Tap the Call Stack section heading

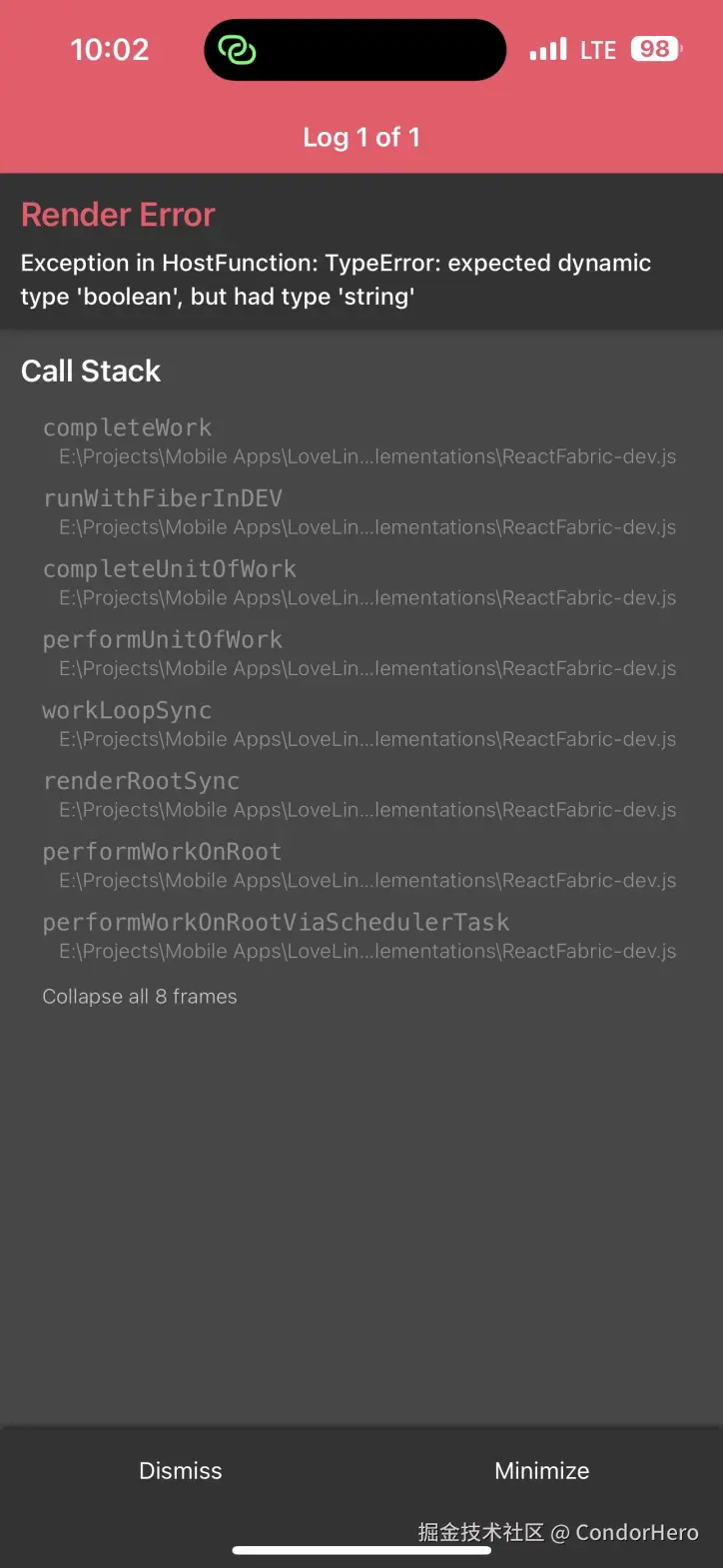coord(91,371)
